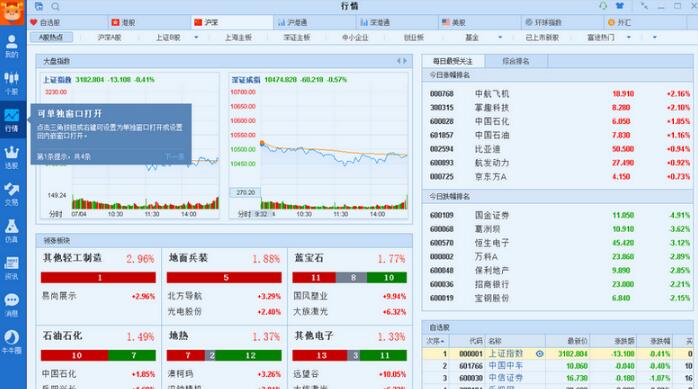Open the 我的 profile icon
The image size is (698, 389).
[12, 46]
